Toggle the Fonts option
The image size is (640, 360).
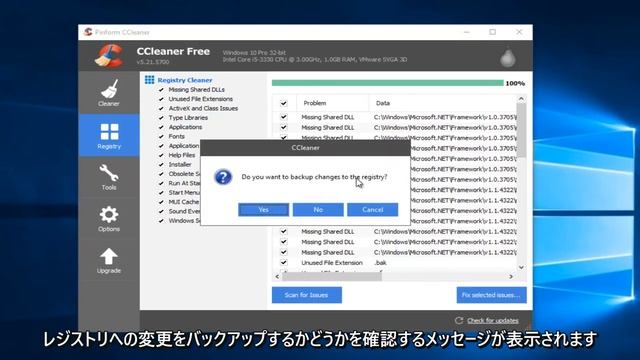click(x=161, y=137)
